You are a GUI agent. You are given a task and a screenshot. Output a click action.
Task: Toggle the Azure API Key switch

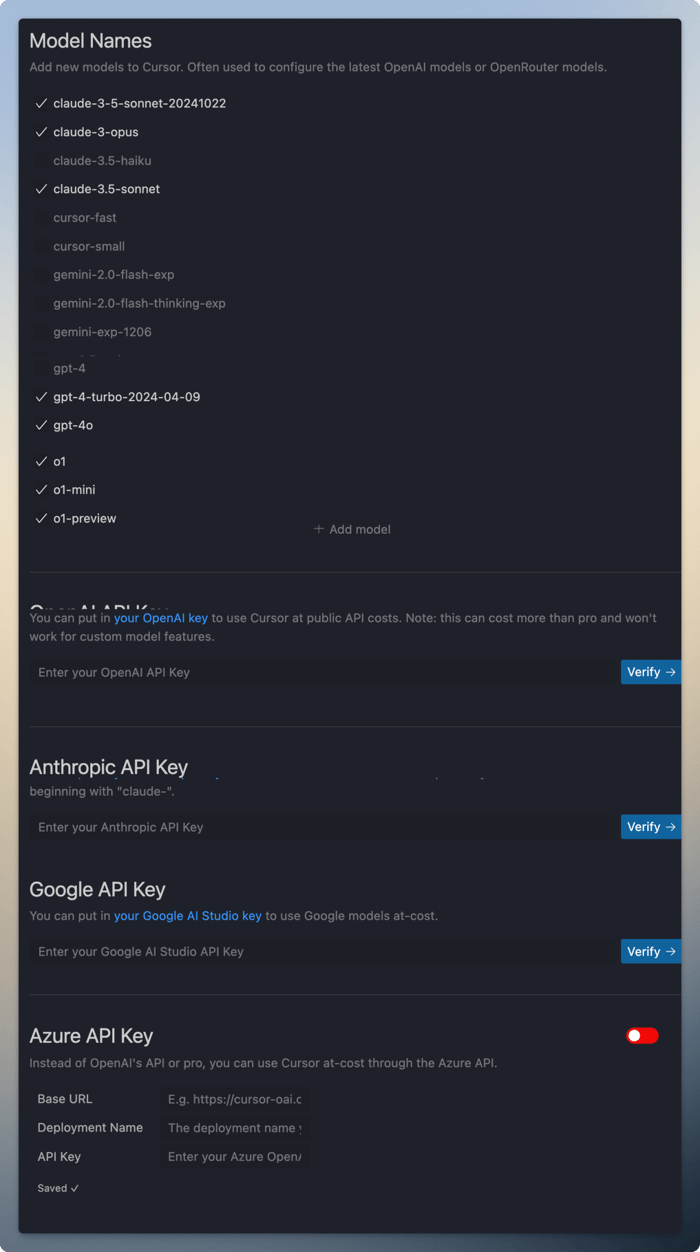pyautogui.click(x=642, y=1035)
